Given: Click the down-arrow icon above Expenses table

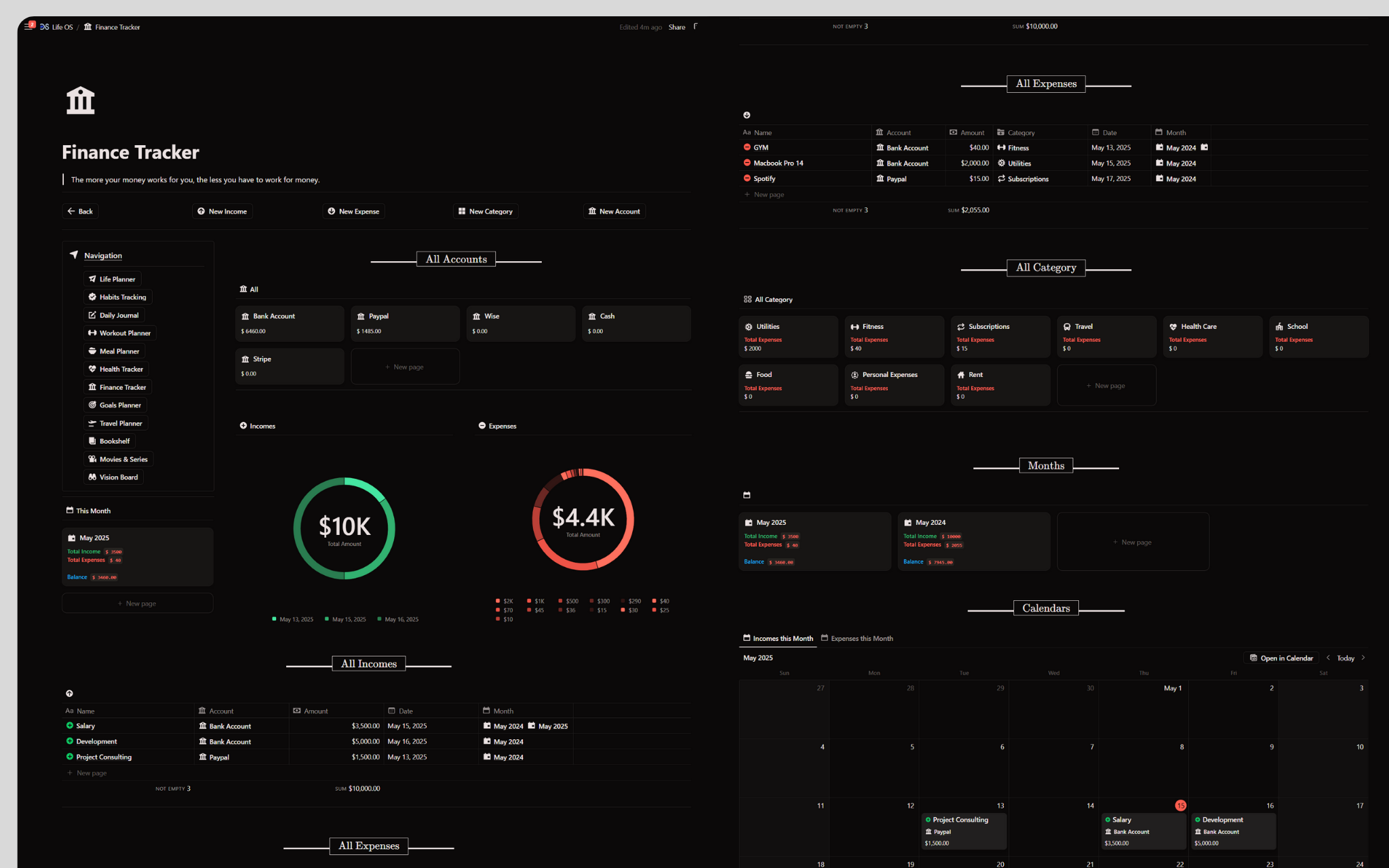Looking at the screenshot, I should pyautogui.click(x=747, y=115).
